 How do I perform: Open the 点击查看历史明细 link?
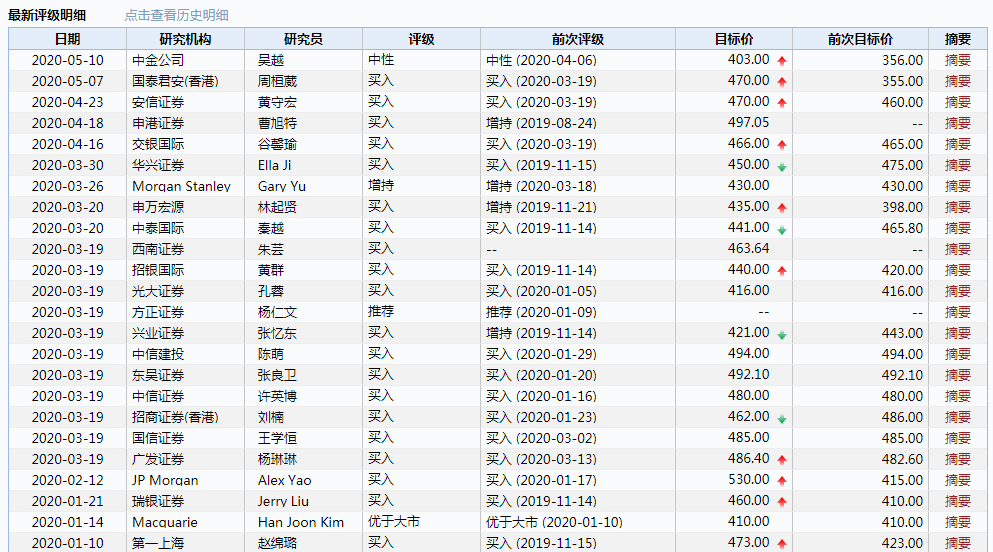176,15
